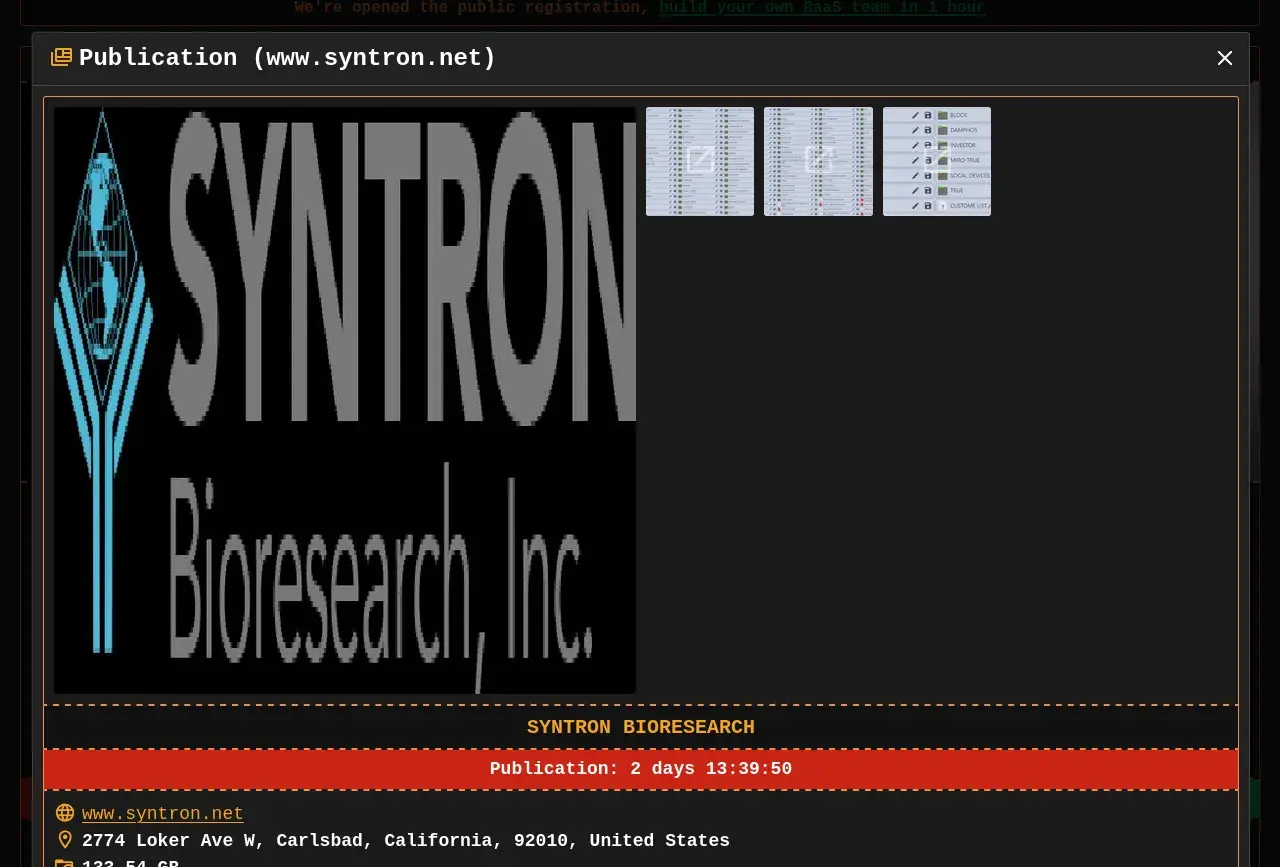This screenshot has height=867, width=1280.
Task: Click the publication icon in the dialog title
Action: [x=61, y=57]
